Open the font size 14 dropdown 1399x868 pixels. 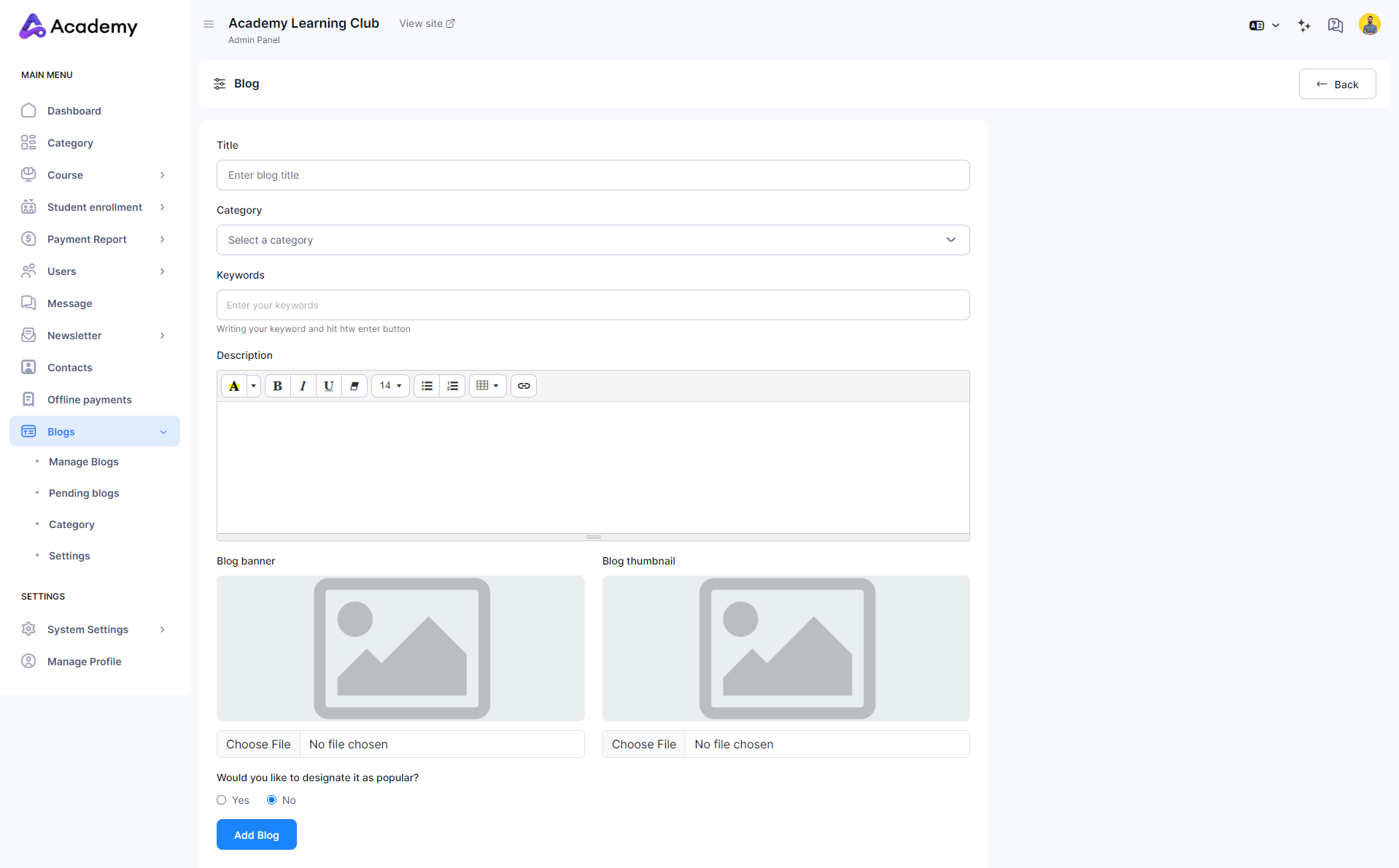click(x=390, y=386)
